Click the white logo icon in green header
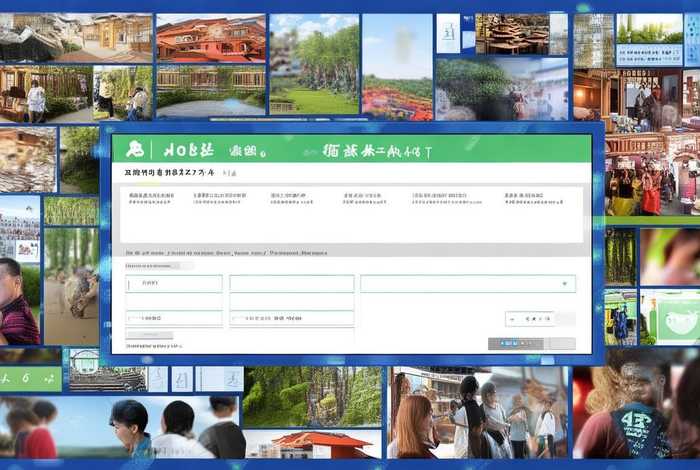This screenshot has height=470, width=700. click(x=135, y=149)
